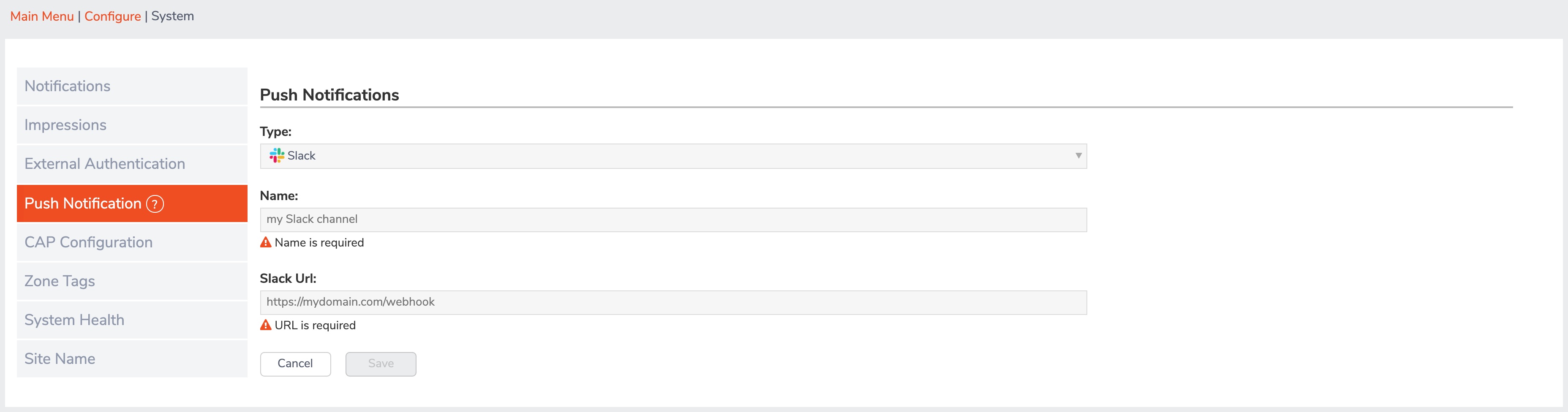
Task: Show the System Health page
Action: coord(131,320)
